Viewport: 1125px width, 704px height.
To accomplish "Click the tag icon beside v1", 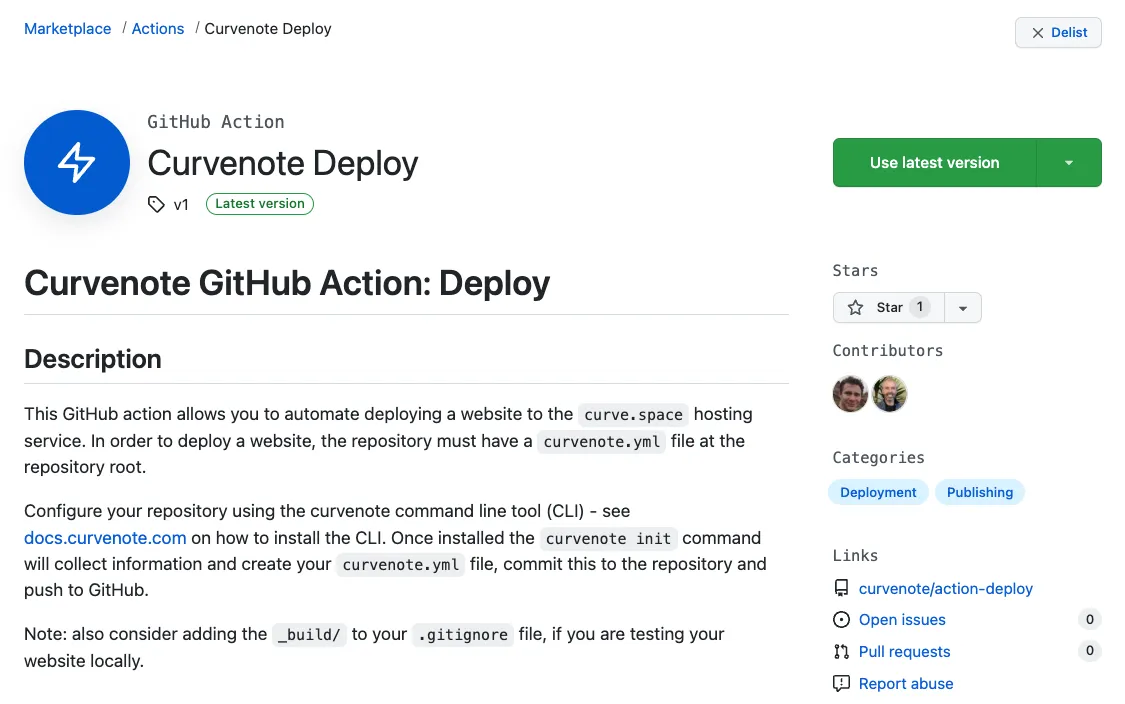I will (x=156, y=204).
